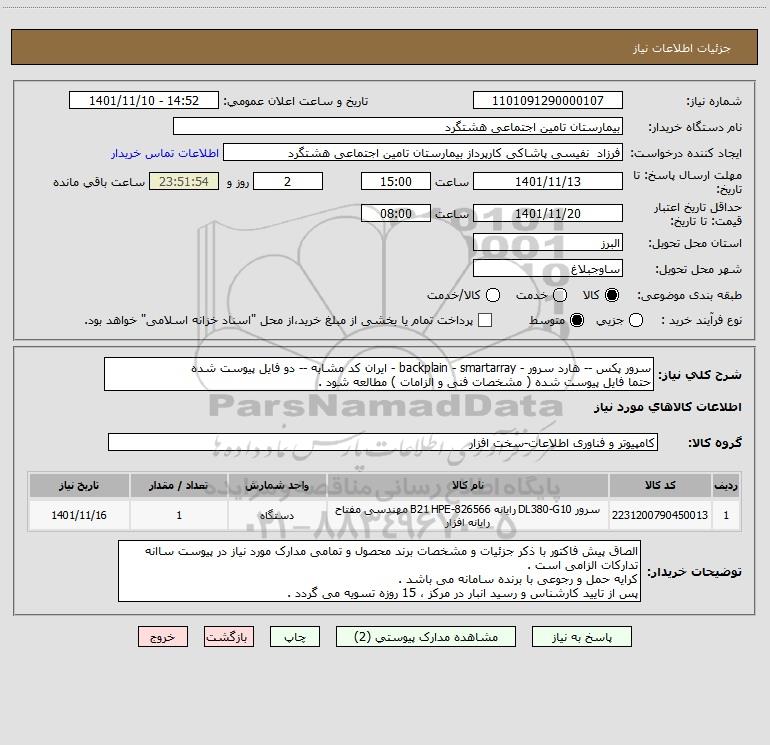Screen dimensions: 770x745
Task: Click the خروج exit button
Action: click(163, 637)
